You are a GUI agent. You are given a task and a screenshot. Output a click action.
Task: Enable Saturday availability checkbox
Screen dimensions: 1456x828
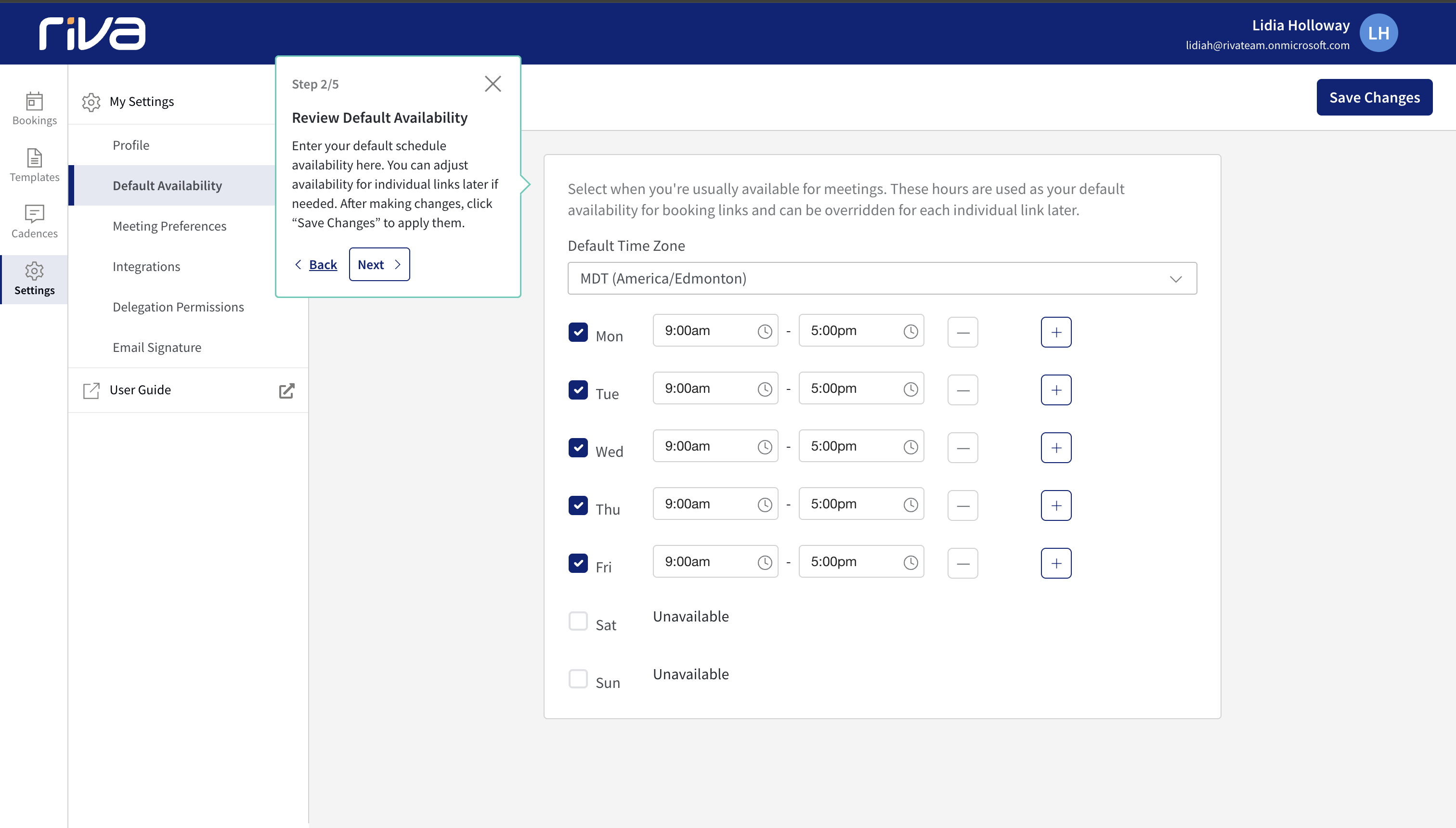click(578, 621)
